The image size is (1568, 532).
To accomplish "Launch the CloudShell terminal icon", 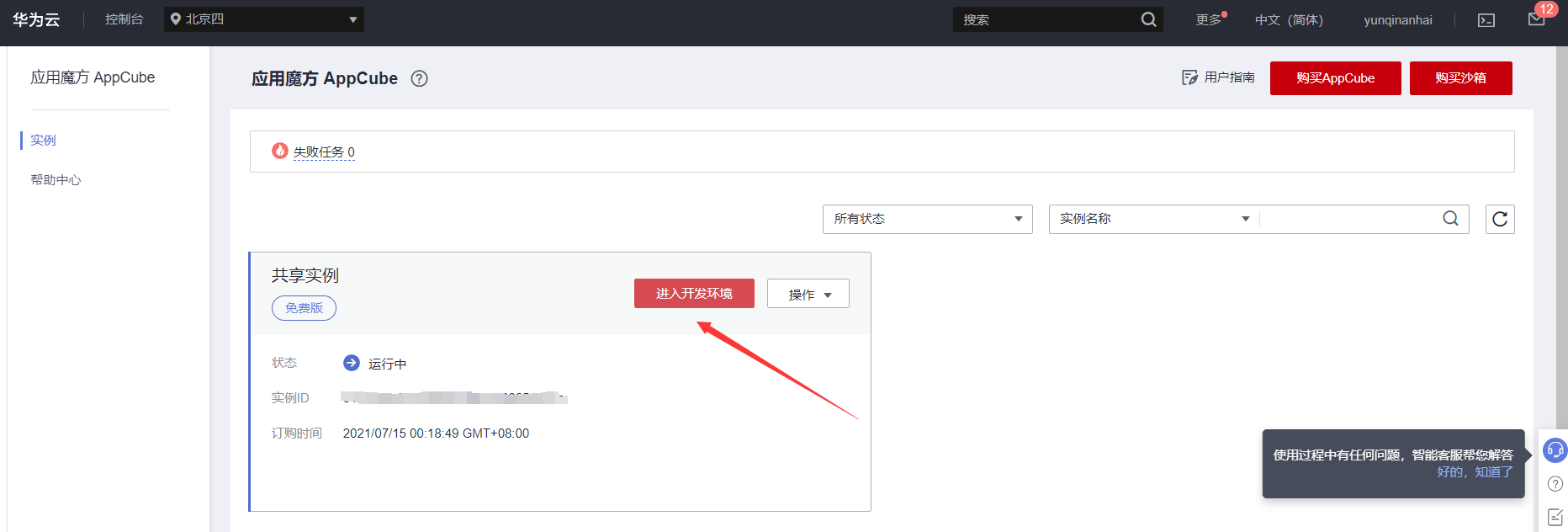I will [x=1486, y=20].
